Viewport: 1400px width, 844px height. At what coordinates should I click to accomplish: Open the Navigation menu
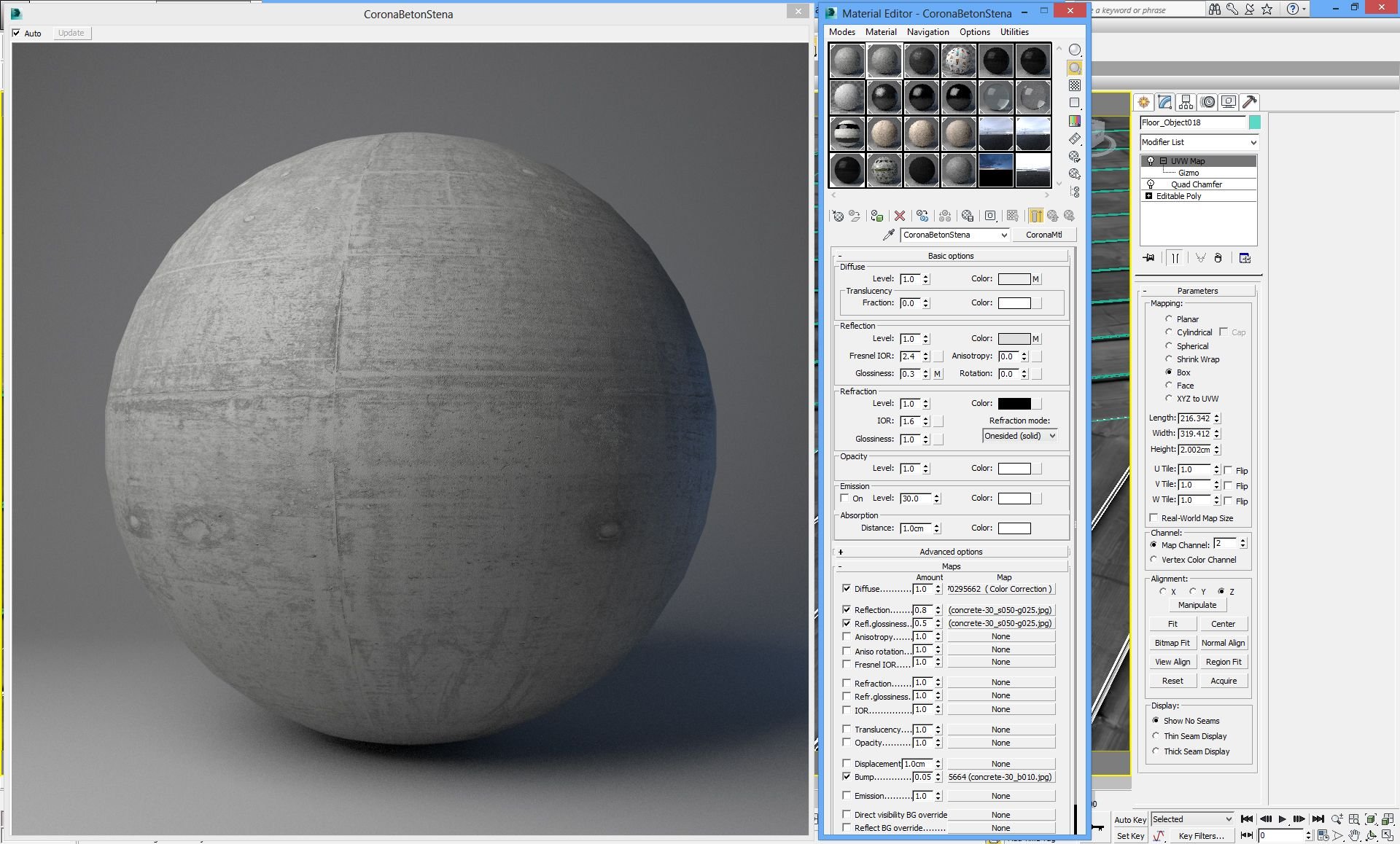(927, 32)
